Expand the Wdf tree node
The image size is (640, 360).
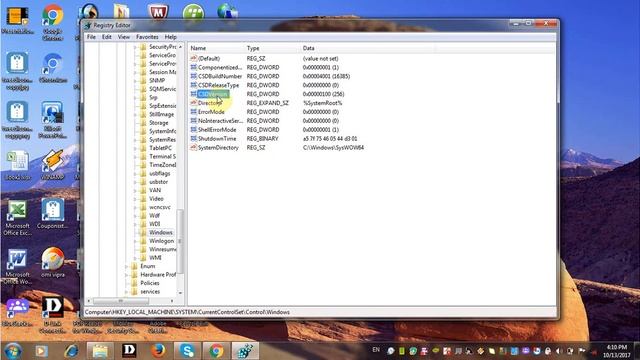click(135, 216)
